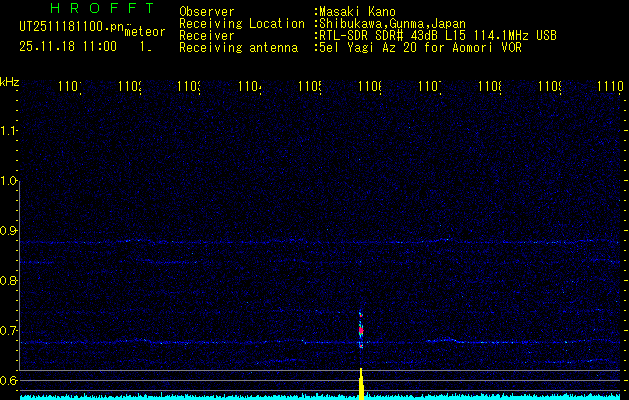629x400 pixels.
Task: Click the 1.0 kHz frequency axis mark
Action: pyautogui.click(x=9, y=181)
